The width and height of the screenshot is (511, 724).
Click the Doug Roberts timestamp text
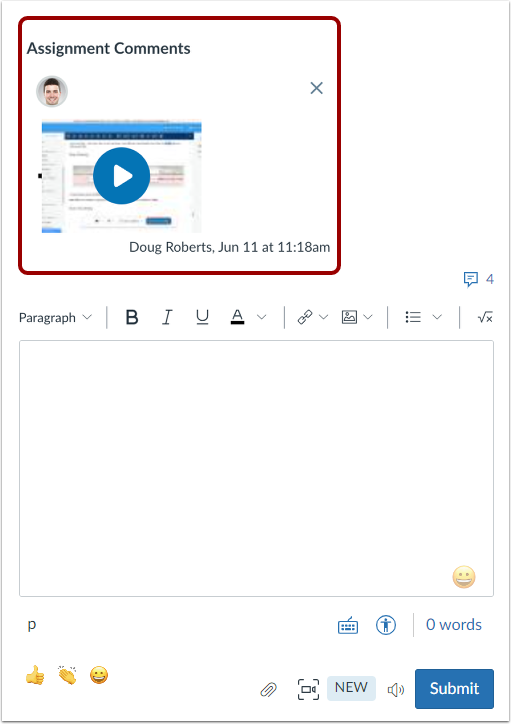click(x=229, y=247)
